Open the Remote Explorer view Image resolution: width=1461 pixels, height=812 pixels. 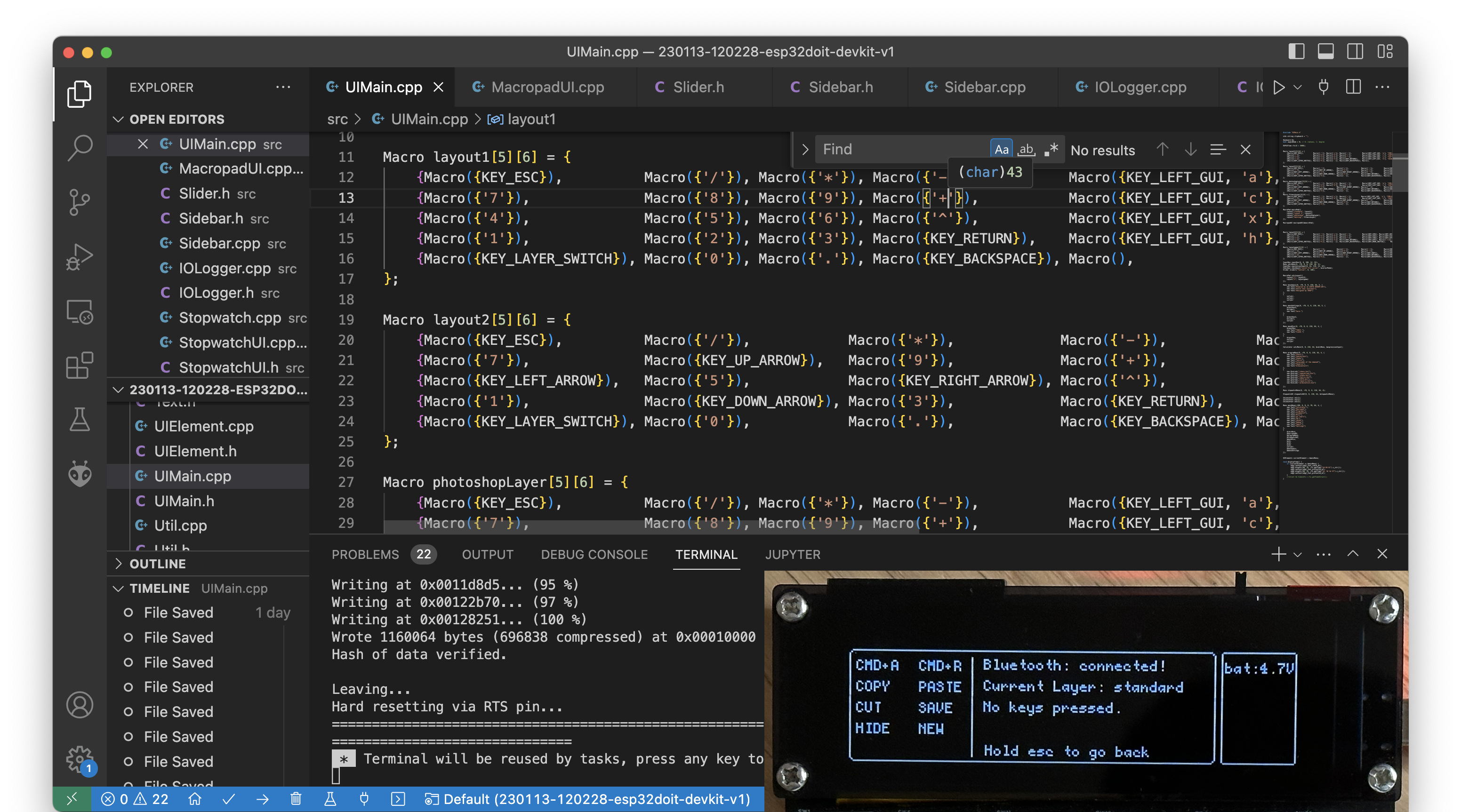point(80,311)
